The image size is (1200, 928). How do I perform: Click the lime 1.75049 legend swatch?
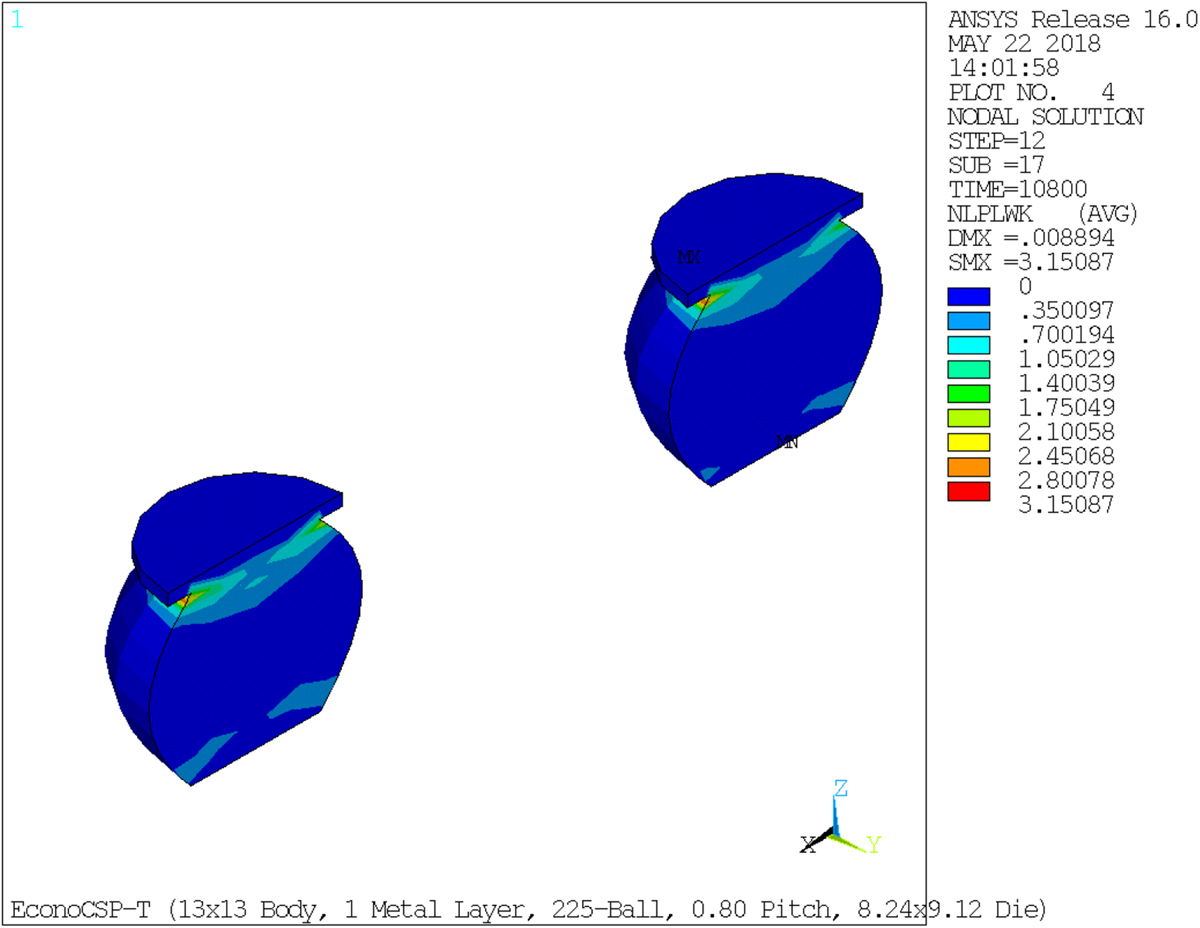pyautogui.click(x=969, y=418)
